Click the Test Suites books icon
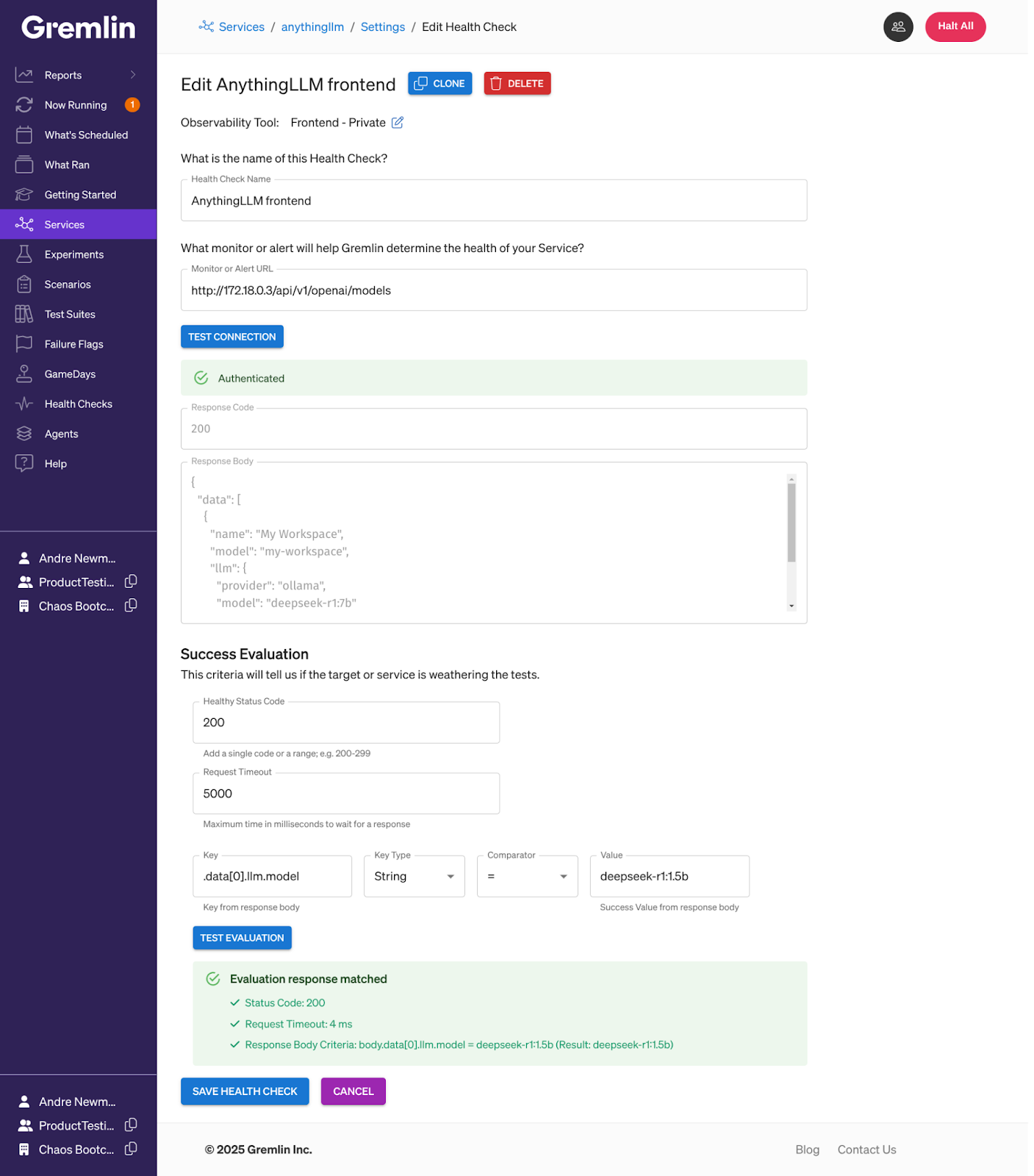This screenshot has height=1176, width=1034. pos(24,314)
